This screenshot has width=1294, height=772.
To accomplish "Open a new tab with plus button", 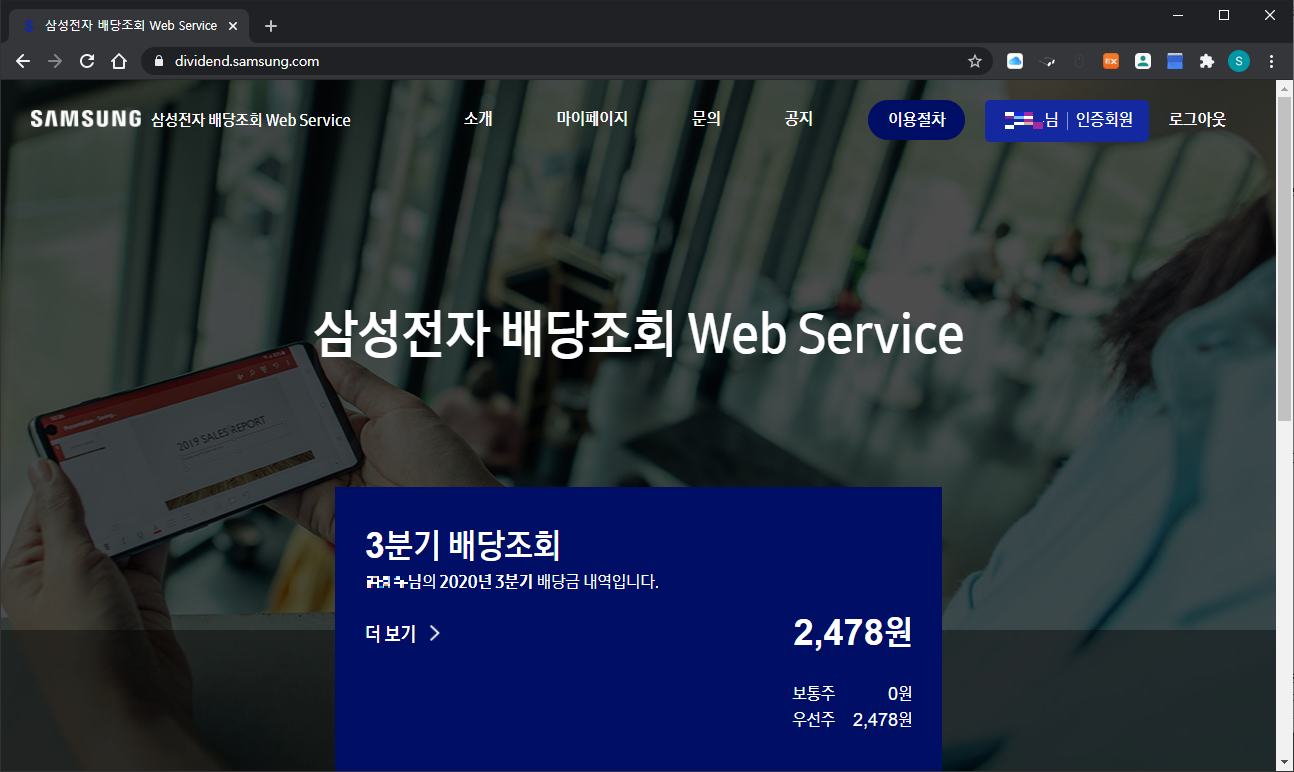I will point(270,26).
